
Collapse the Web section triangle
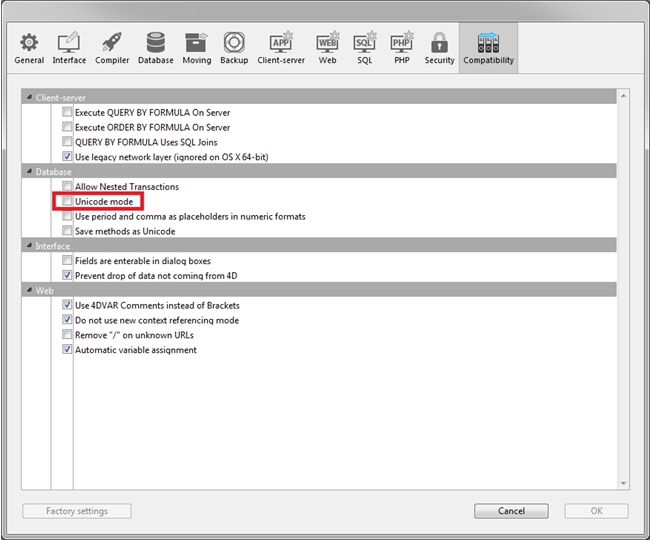pos(29,290)
